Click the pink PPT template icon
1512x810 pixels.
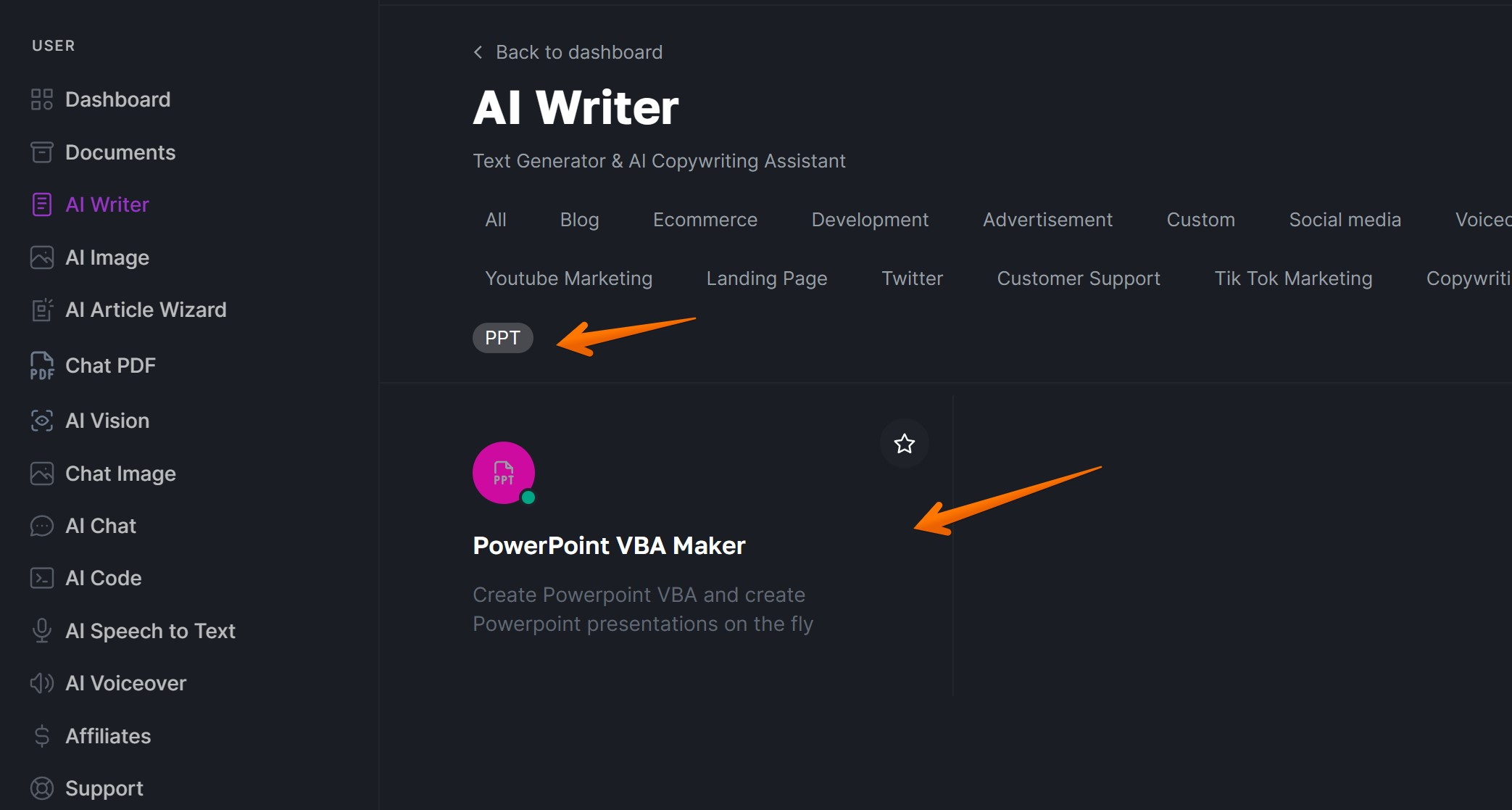[504, 473]
